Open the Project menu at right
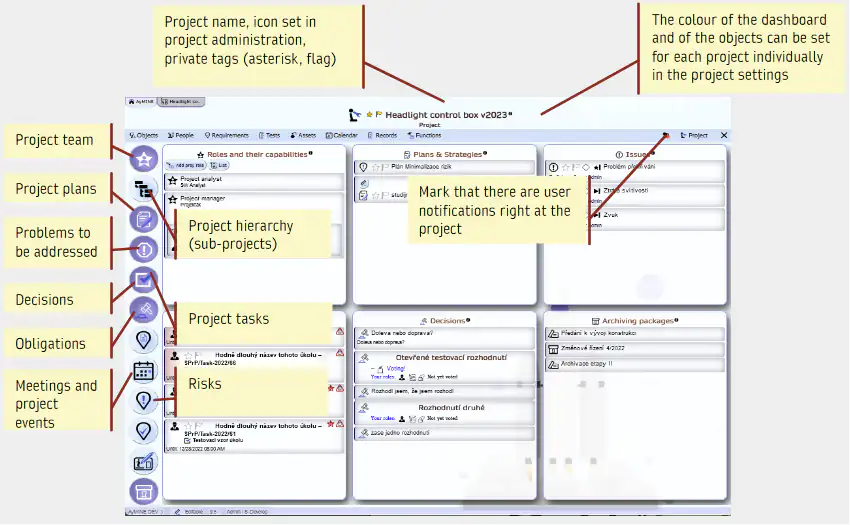850x525 pixels. coord(694,136)
